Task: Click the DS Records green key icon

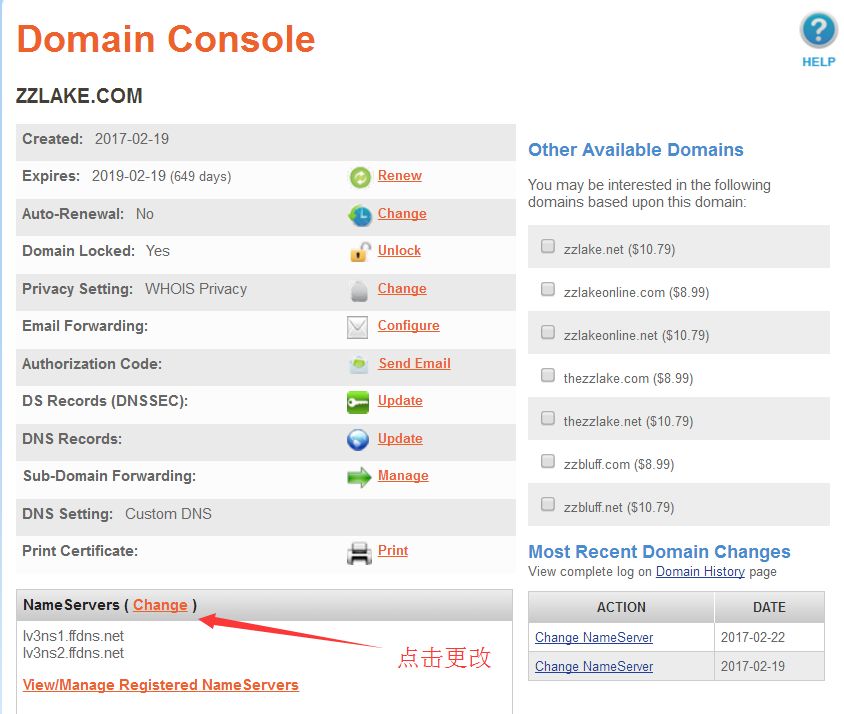Action: point(358,402)
